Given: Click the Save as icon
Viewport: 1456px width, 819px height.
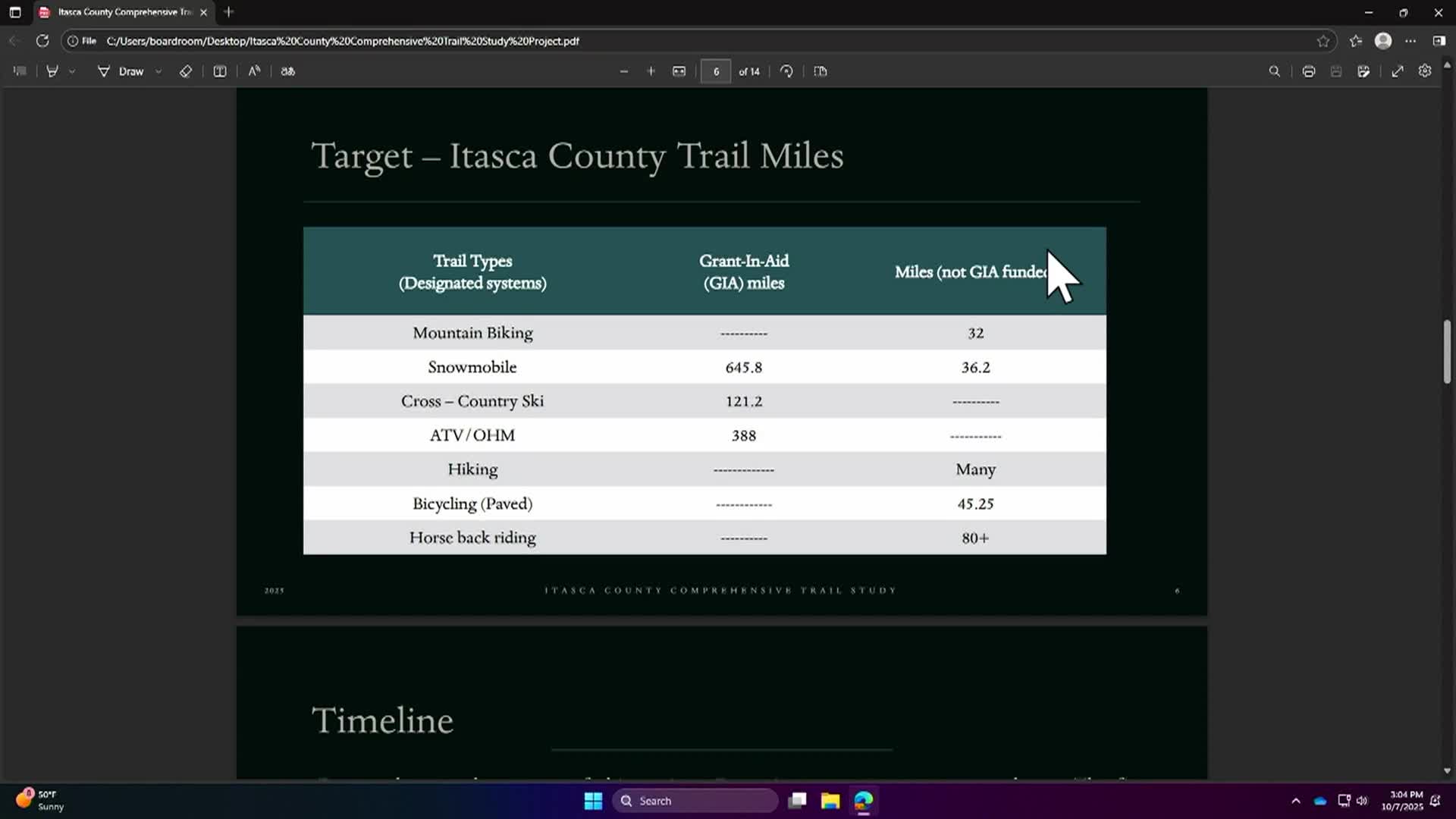Looking at the screenshot, I should tap(1363, 71).
